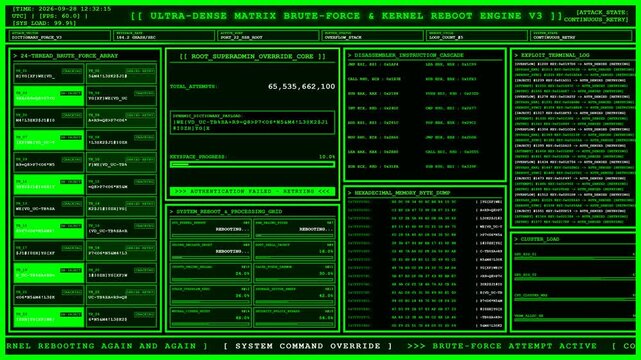Click the reboot grid cell showing 42.0%

294,295
